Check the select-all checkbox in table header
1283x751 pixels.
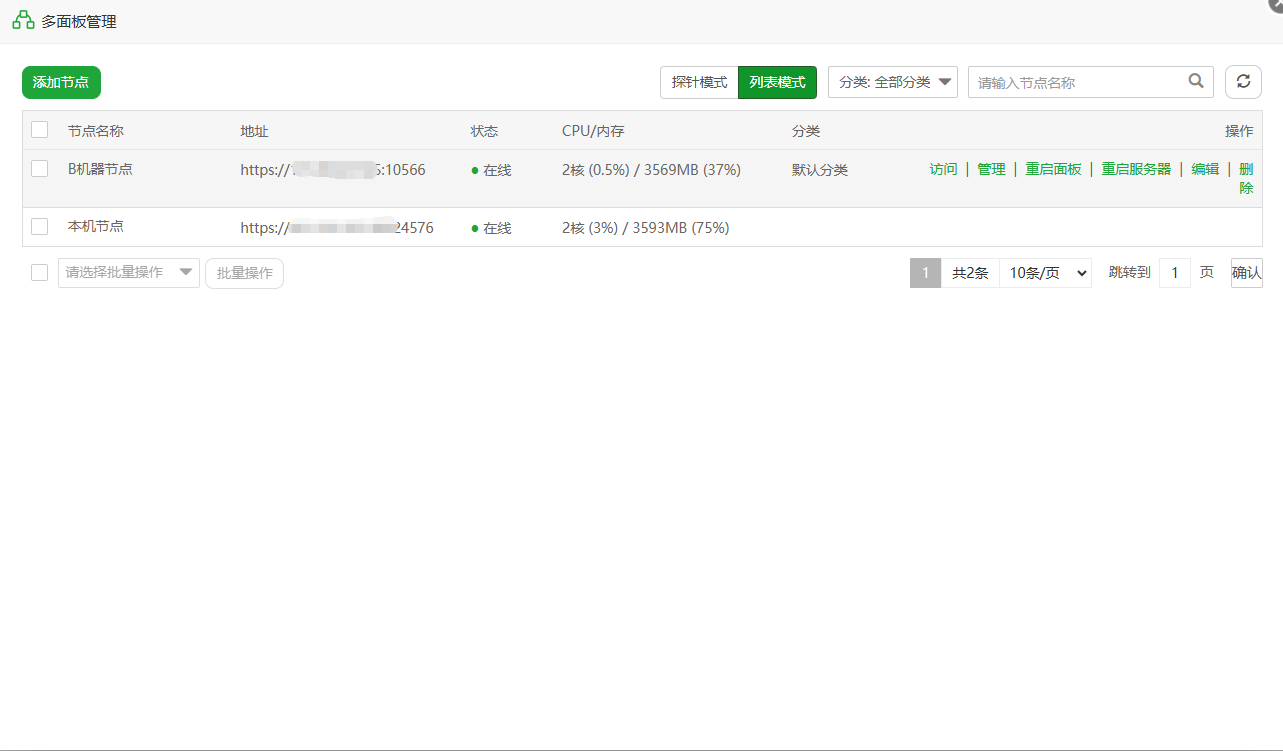(x=39, y=130)
